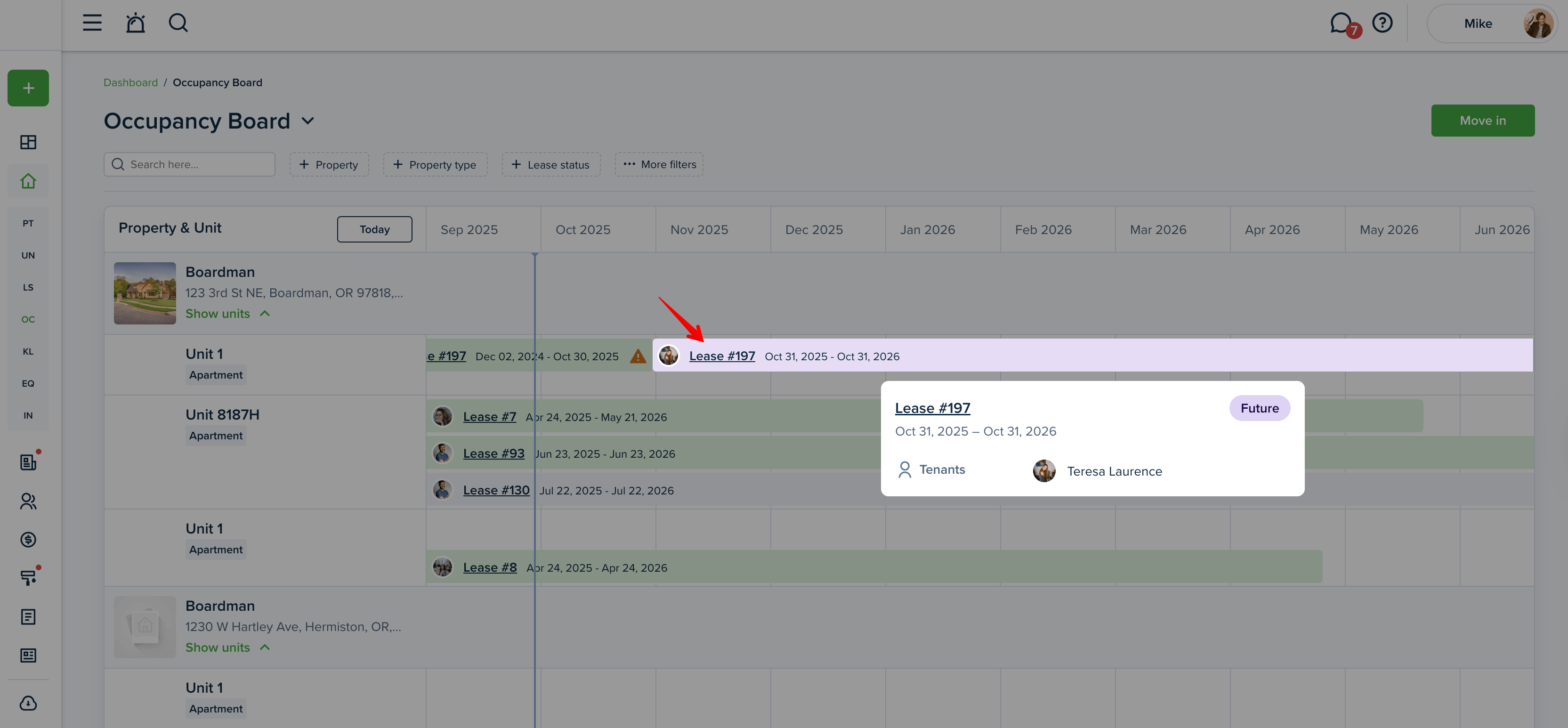The width and height of the screenshot is (1568, 728).
Task: Open the chat messages icon with badge
Action: pos(1341,23)
